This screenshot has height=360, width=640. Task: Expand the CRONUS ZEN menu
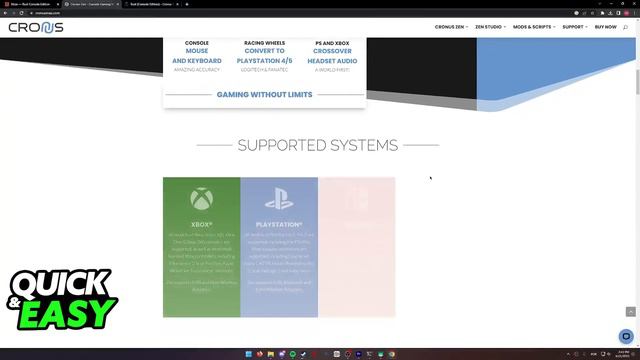(x=451, y=27)
